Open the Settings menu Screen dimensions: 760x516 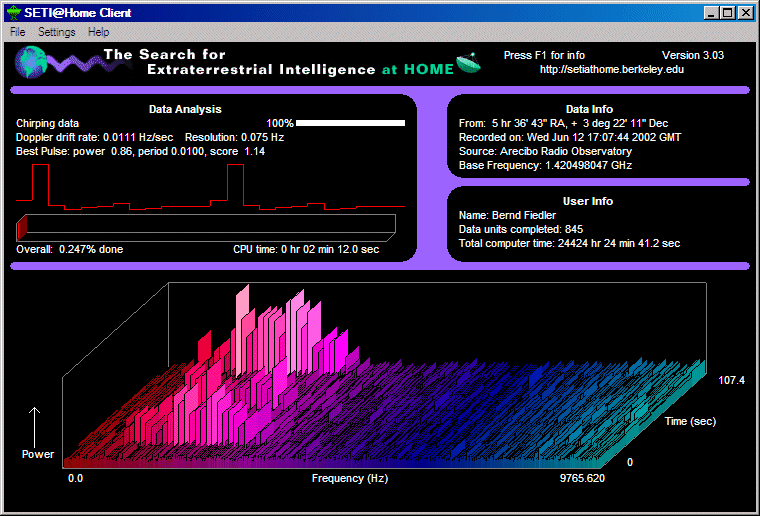pyautogui.click(x=57, y=32)
